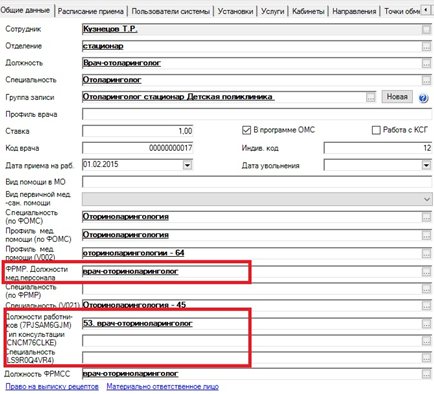The image size is (434, 394).
Task: Click the Новая button
Action: 397,97
